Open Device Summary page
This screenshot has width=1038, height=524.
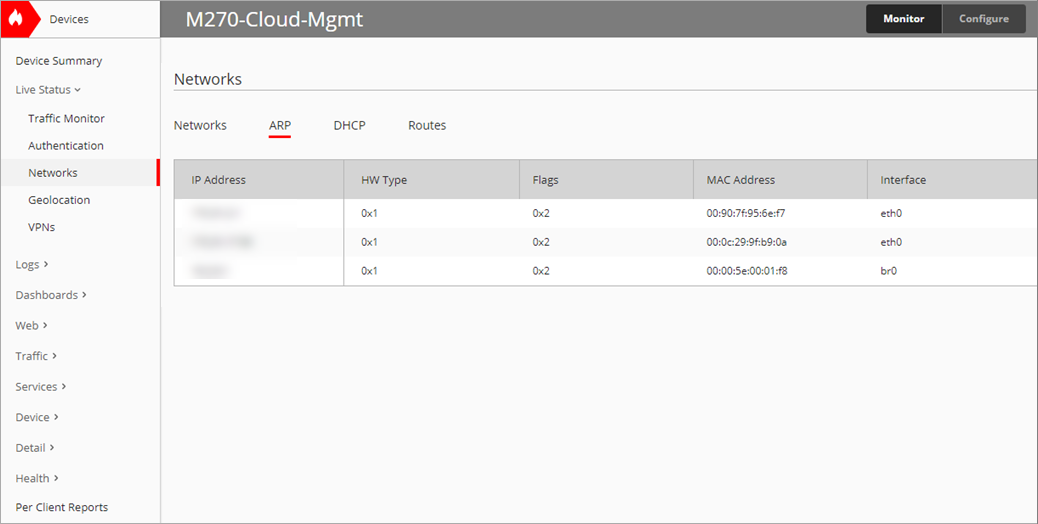click(x=59, y=61)
